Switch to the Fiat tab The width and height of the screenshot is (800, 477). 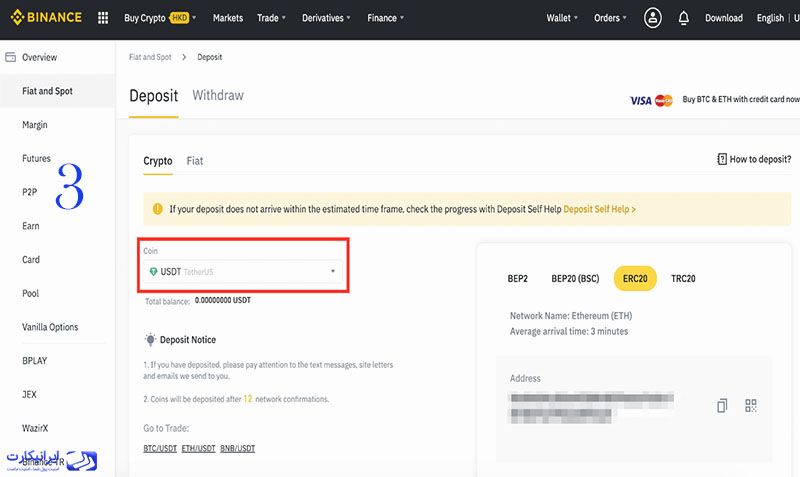(194, 161)
